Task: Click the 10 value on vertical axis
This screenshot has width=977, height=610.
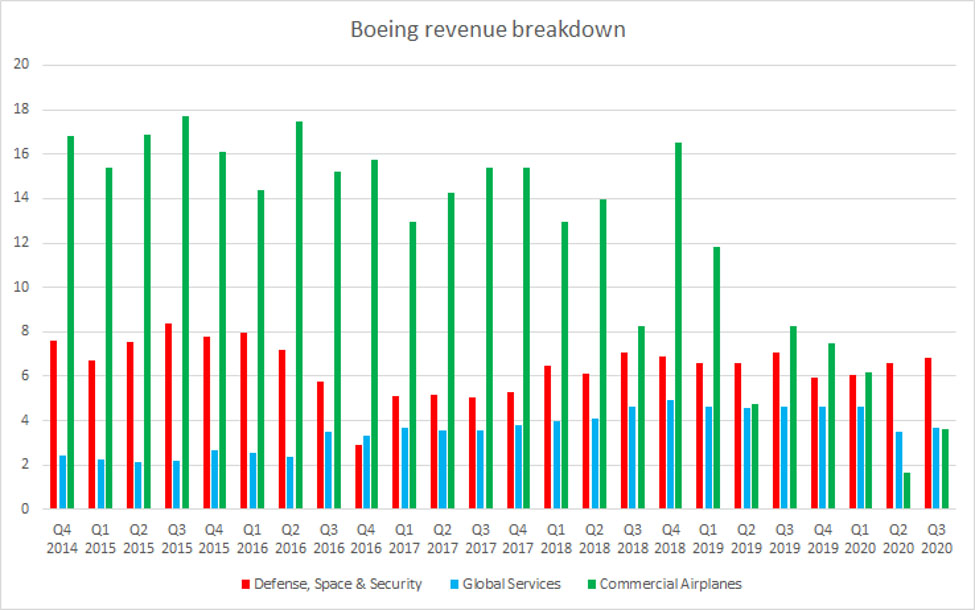Action: 21,287
